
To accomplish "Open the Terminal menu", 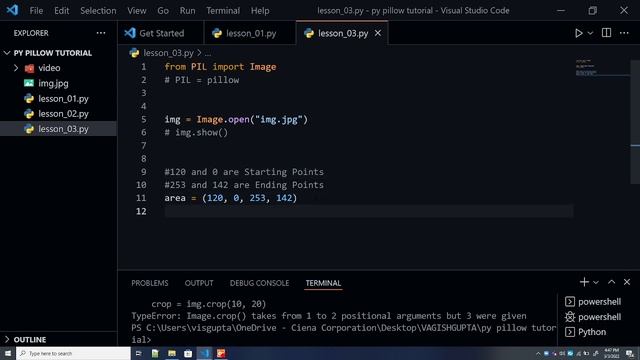I will point(223,11).
